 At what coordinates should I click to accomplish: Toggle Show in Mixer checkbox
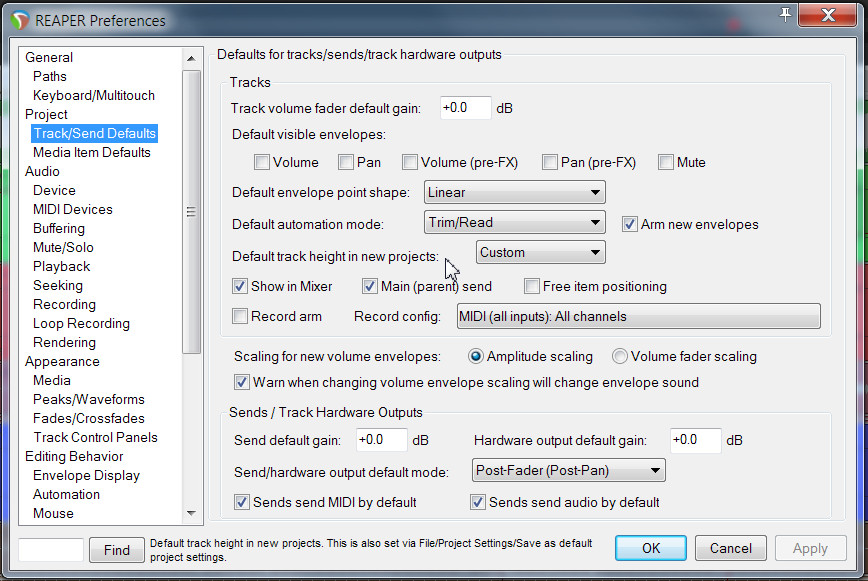(240, 286)
